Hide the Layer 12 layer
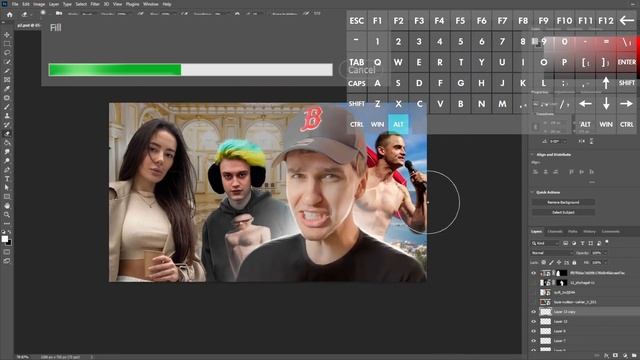Image resolution: width=640 pixels, height=360 pixels. click(533, 322)
